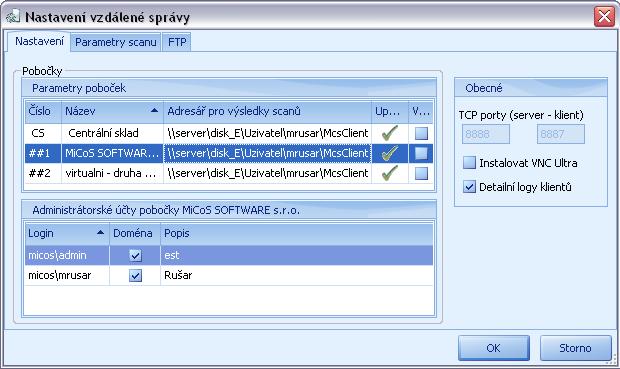Screen dimensions: 620x369
Task: Toggle Doména checkbox for micos\admin
Action: click(135, 255)
